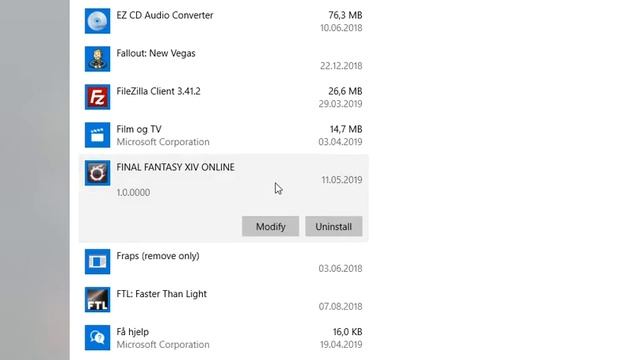Select the FileZilla Client 3.41.2 name
The image size is (640, 360).
pos(158,91)
